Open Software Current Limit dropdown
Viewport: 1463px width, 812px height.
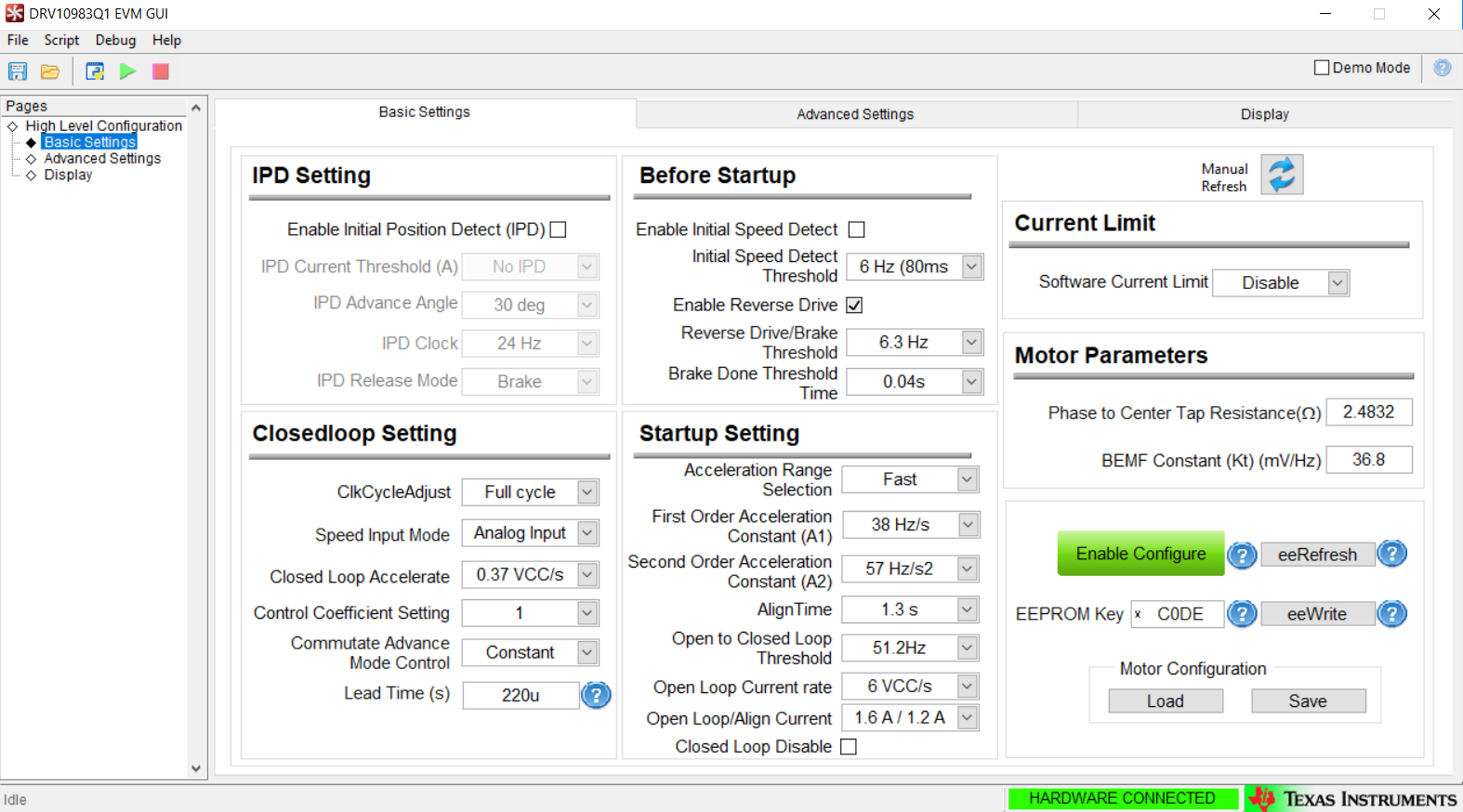tap(1281, 282)
